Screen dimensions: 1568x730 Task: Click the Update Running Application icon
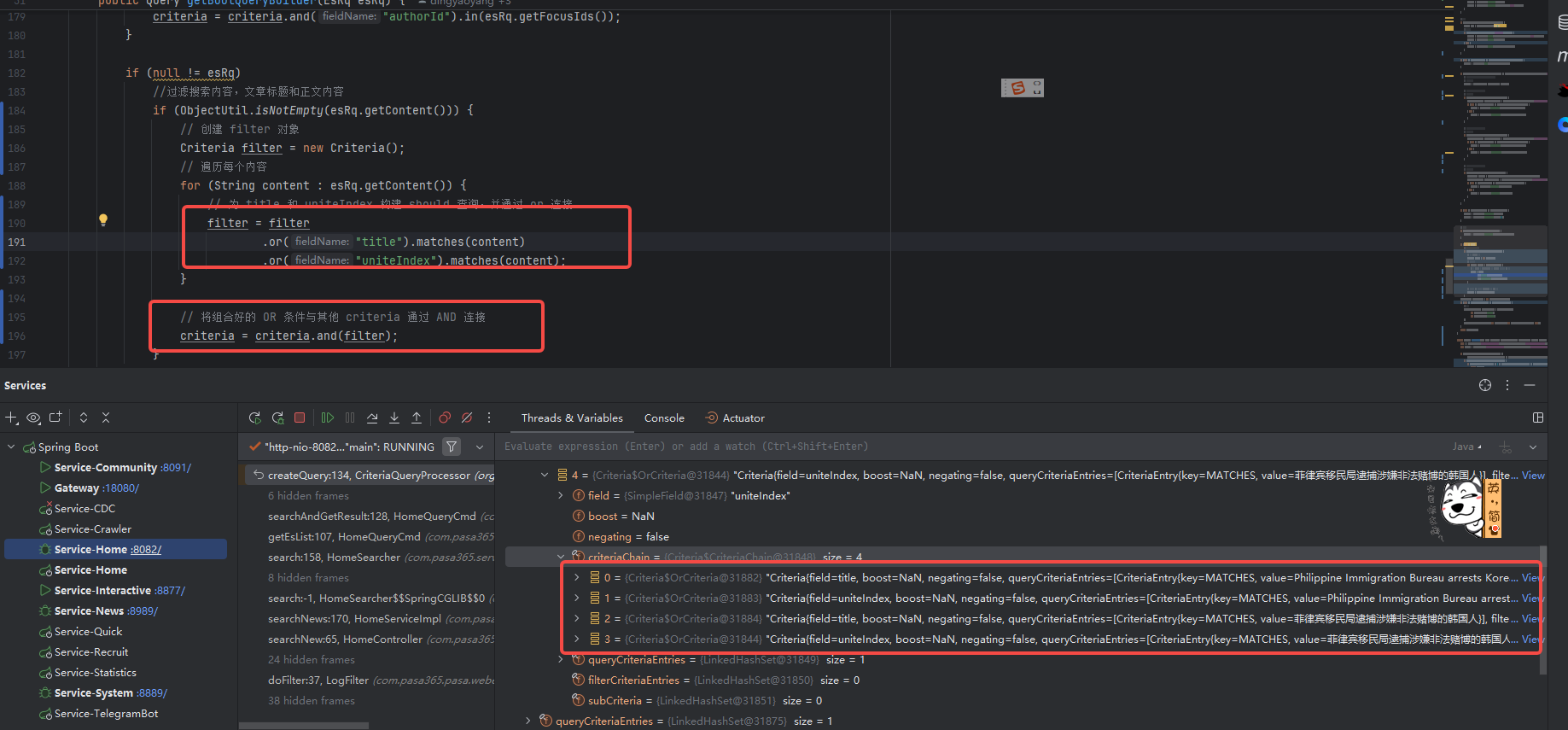[277, 418]
